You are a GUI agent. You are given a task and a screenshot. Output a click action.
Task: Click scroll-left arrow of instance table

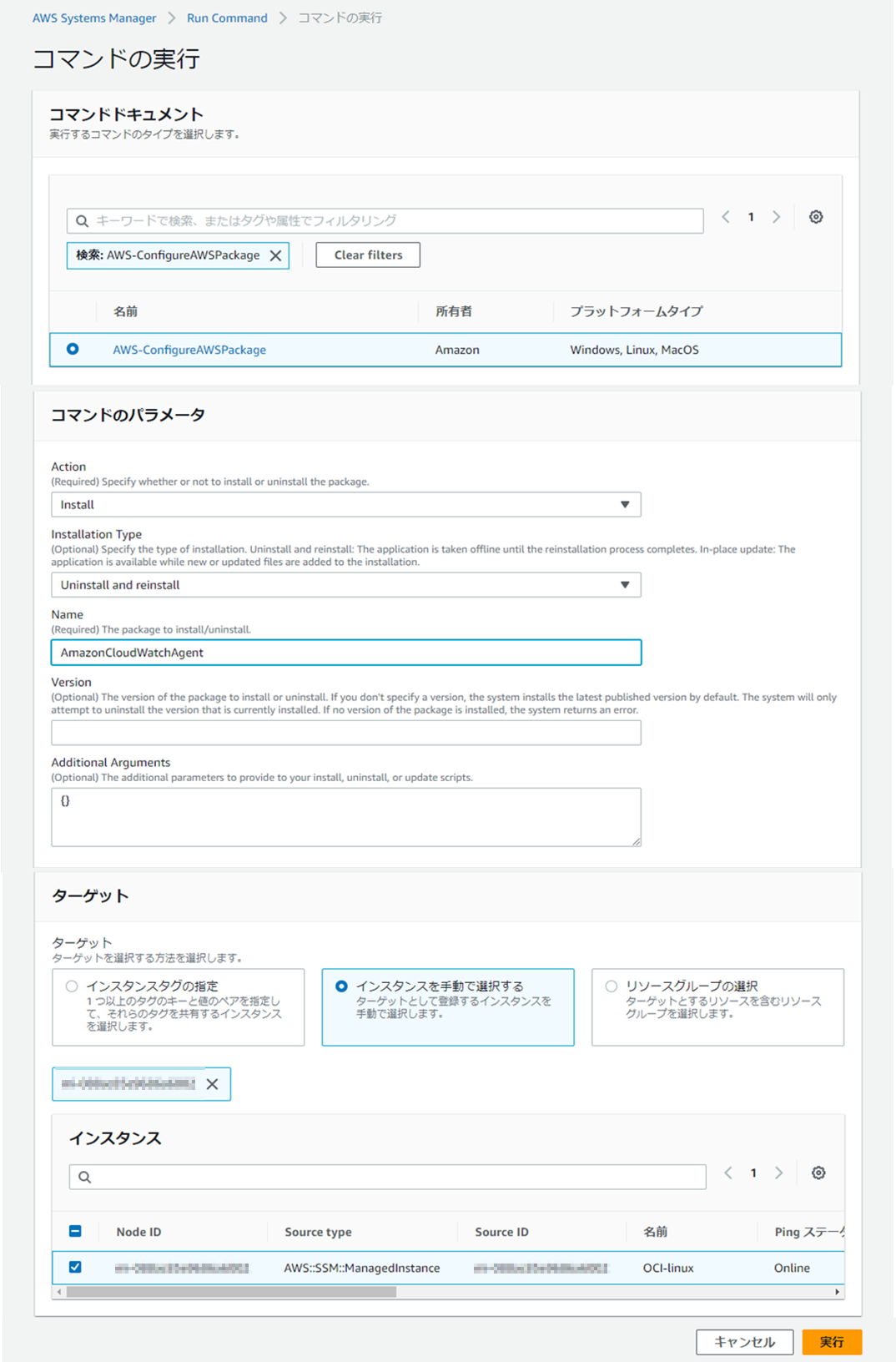58,1292
